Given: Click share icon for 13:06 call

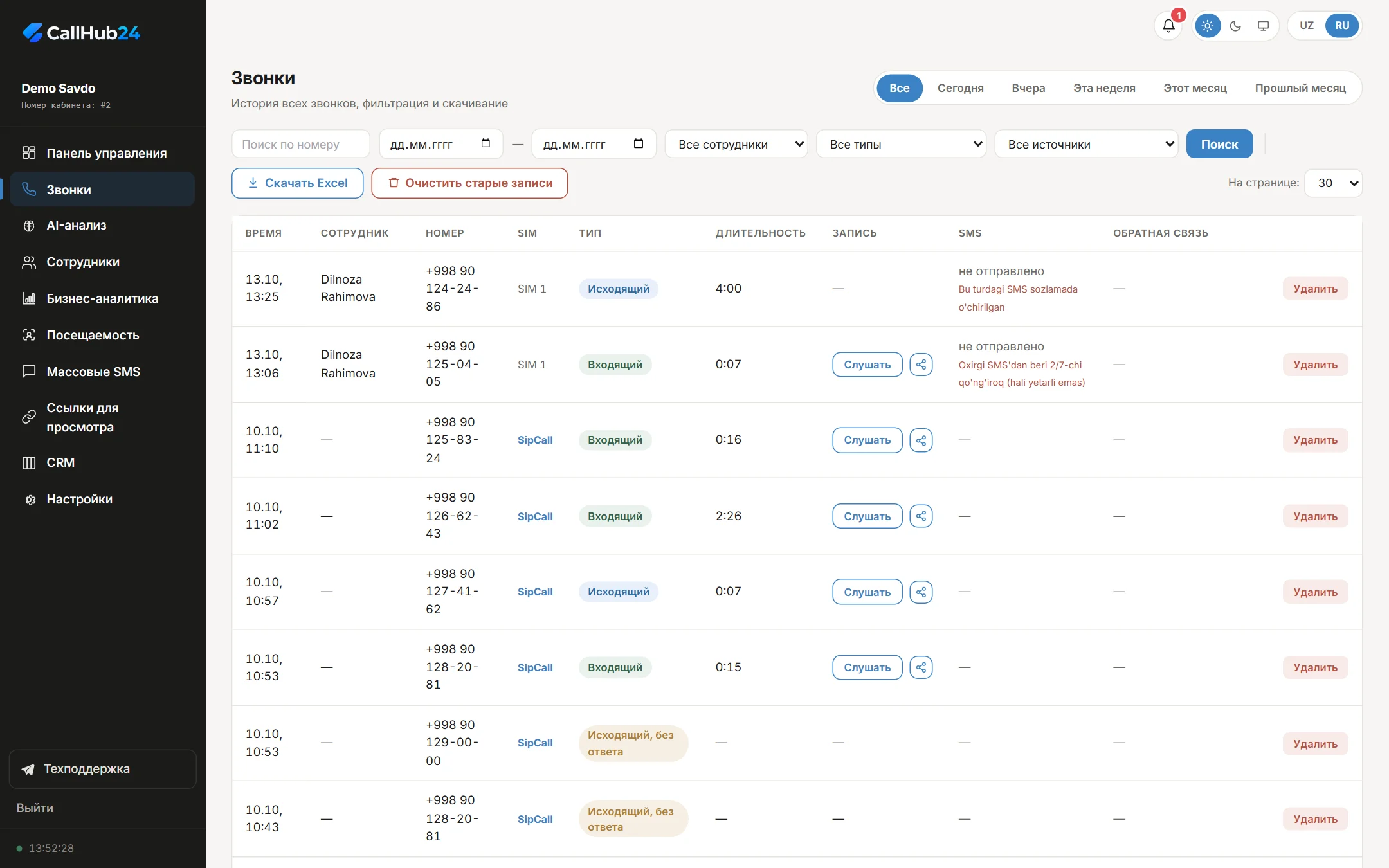Looking at the screenshot, I should (x=921, y=365).
